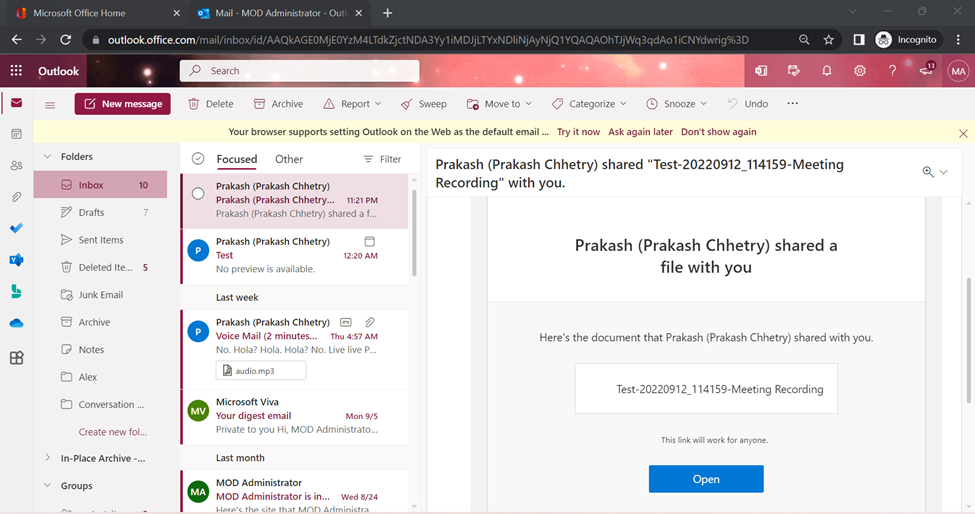Viewport: 975px width, 514px height.
Task: Open the Filter menu
Action: tap(382, 159)
